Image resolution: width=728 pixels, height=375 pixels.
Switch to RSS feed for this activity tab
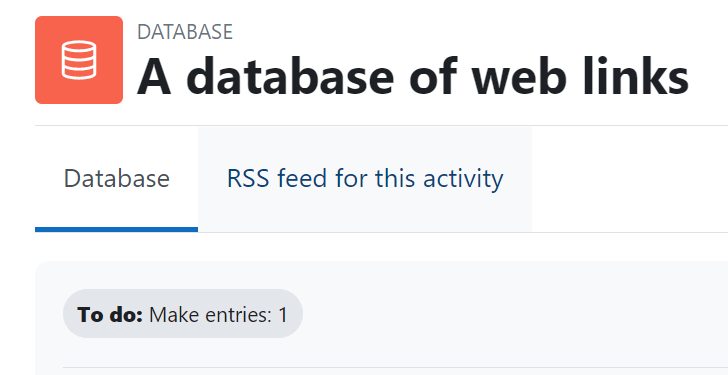point(365,179)
